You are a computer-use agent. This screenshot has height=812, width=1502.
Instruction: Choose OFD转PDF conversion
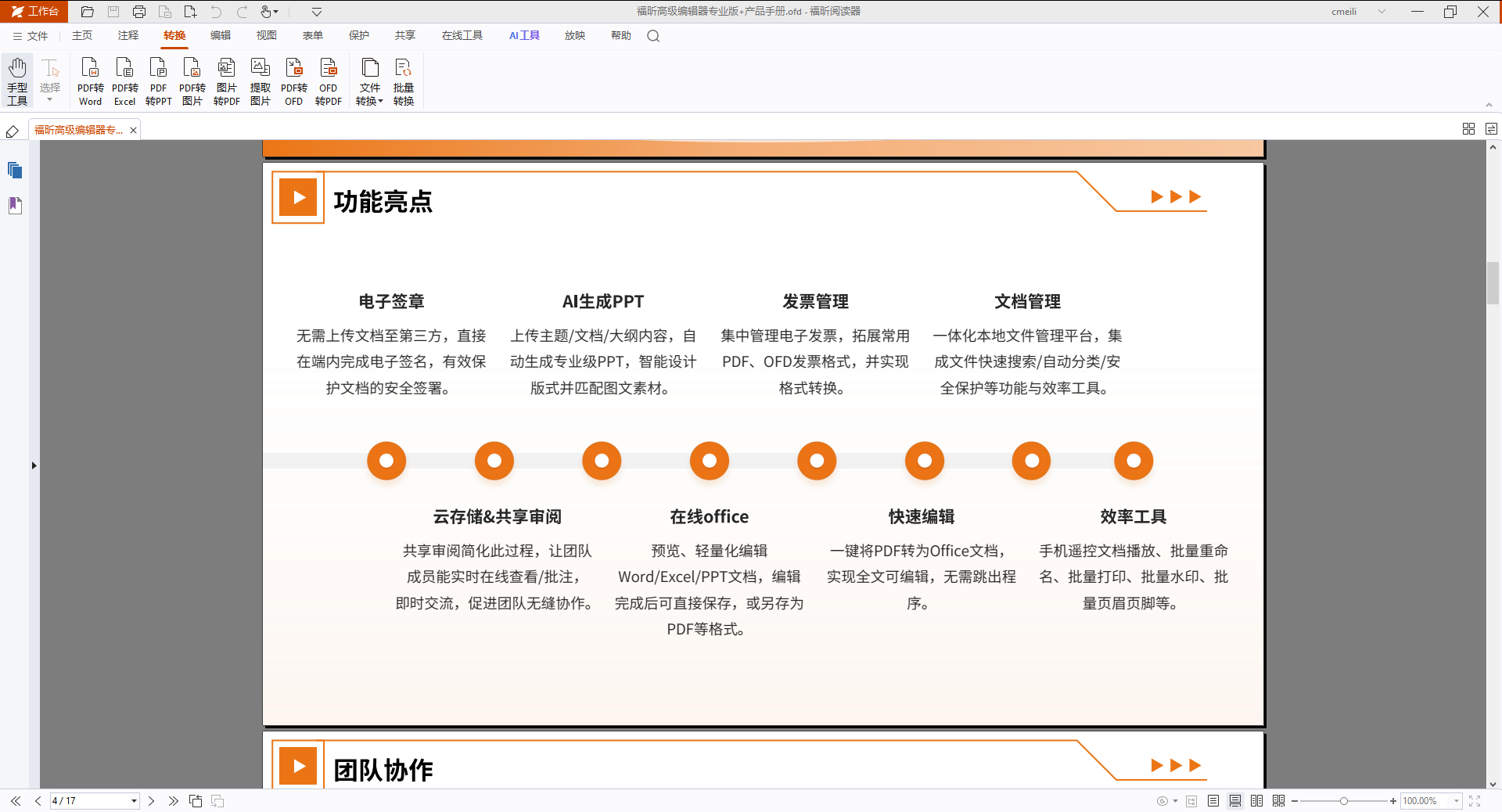click(x=329, y=81)
